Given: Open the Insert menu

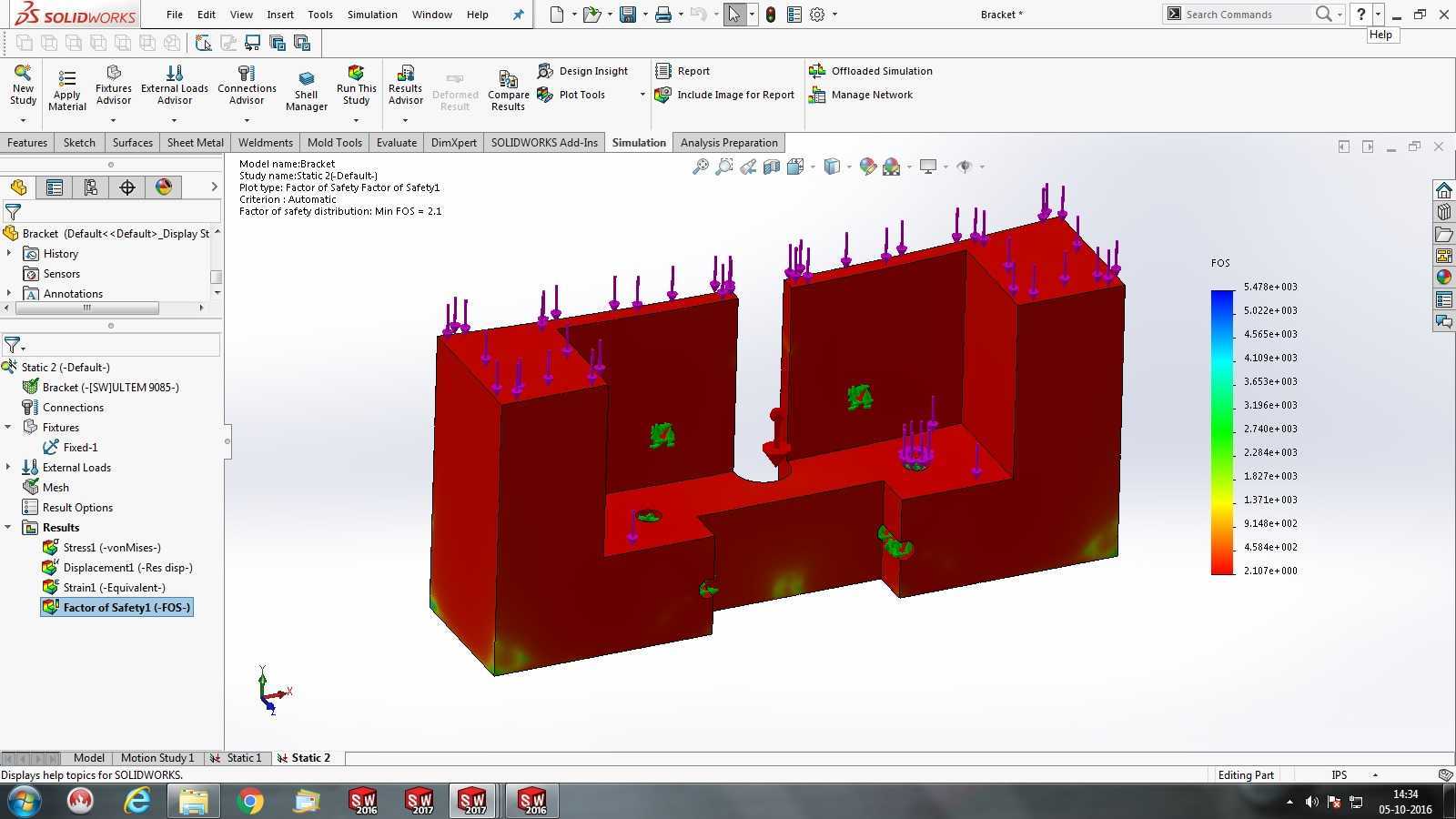Looking at the screenshot, I should coord(280,15).
